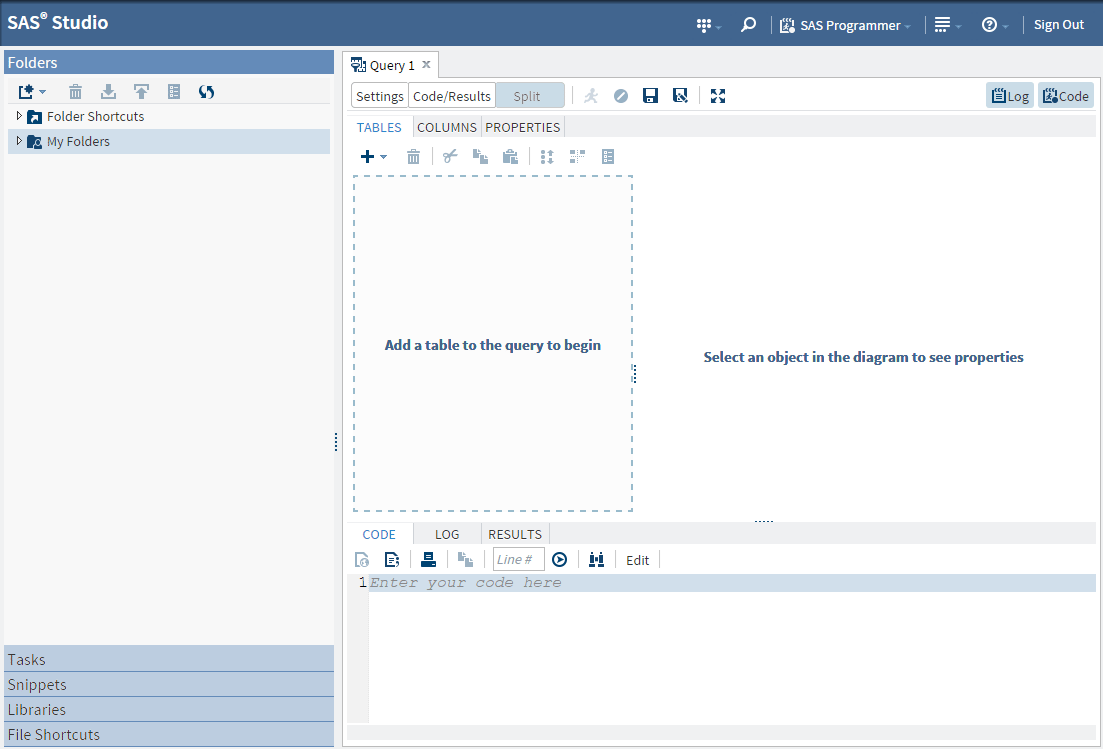Open the LOG tab
The width and height of the screenshot is (1103, 749).
(447, 534)
